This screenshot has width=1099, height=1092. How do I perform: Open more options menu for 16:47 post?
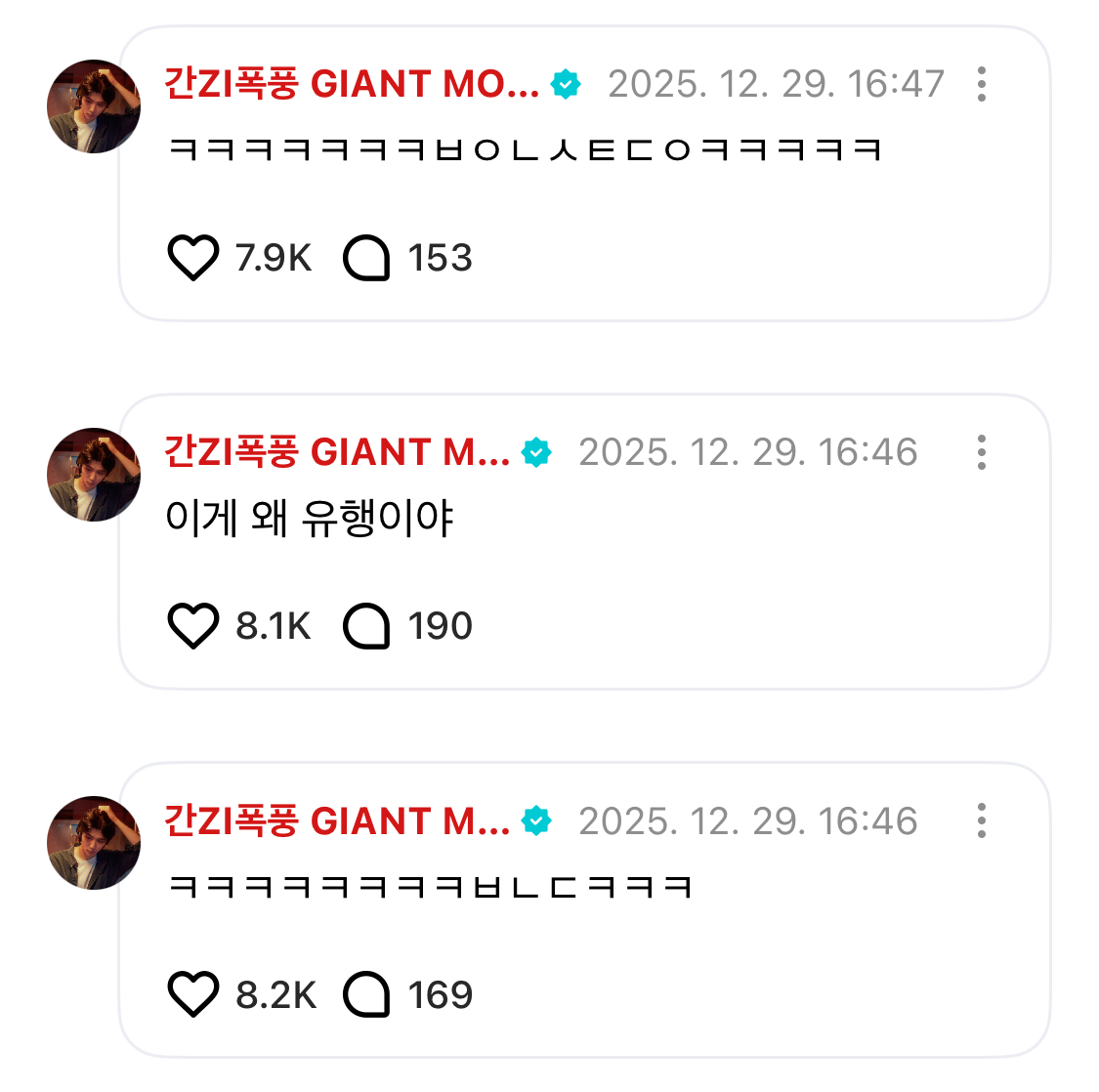point(981,85)
